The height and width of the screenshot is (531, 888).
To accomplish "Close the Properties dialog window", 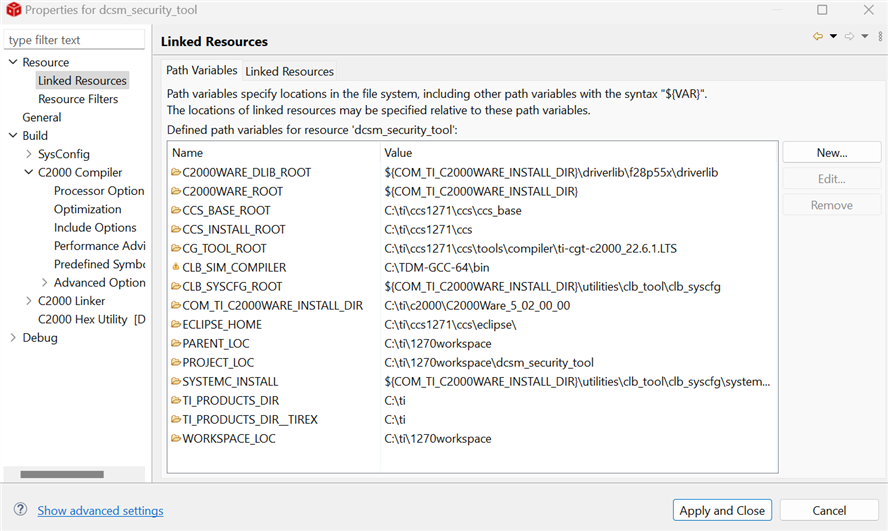I will (x=868, y=10).
